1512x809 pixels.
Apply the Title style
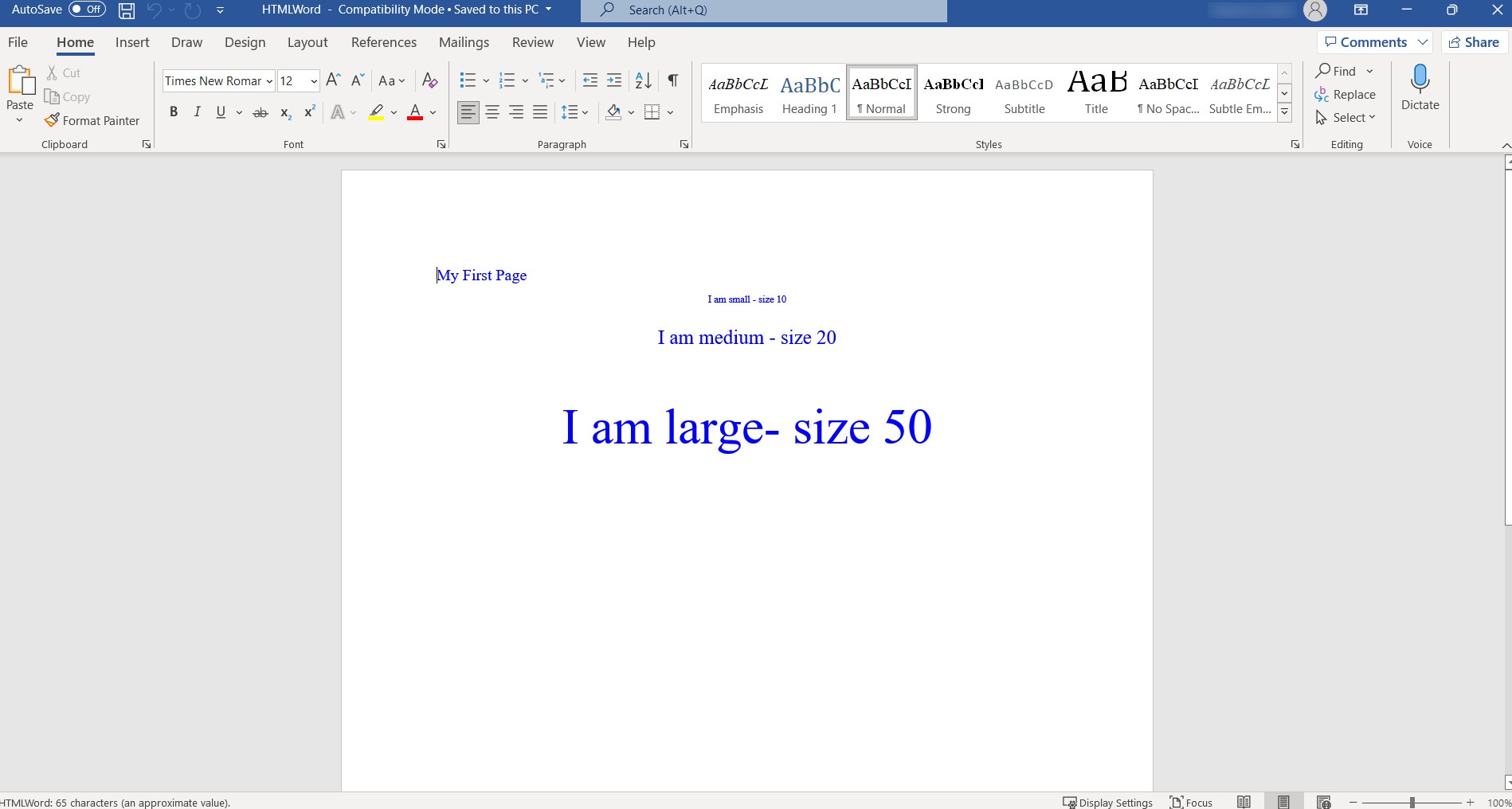pos(1096,93)
